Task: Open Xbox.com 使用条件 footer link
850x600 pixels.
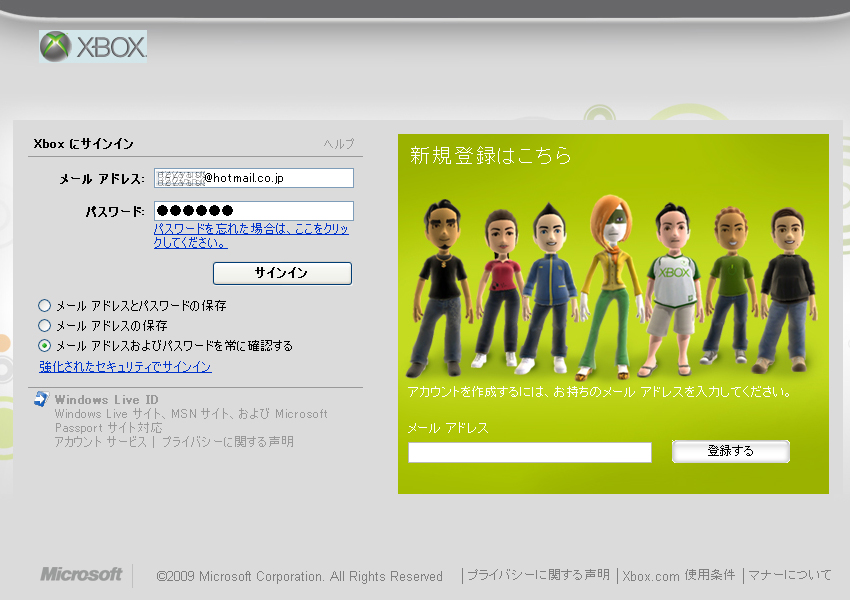Action: 679,575
